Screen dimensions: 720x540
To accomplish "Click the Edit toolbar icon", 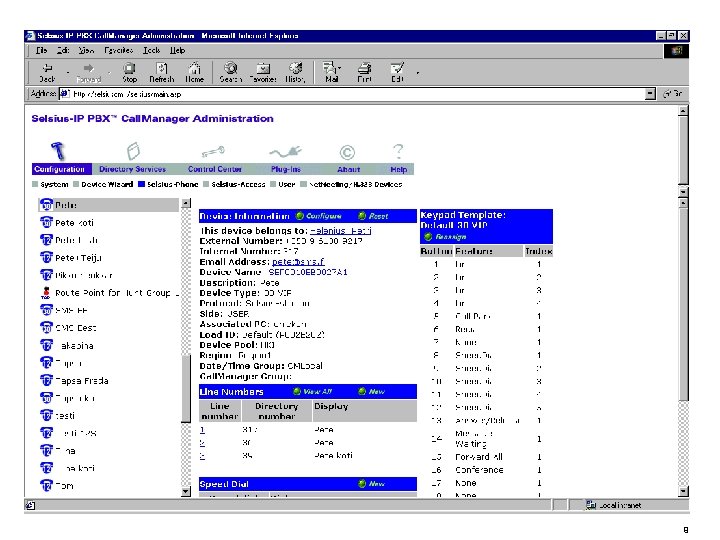I will pyautogui.click(x=397, y=73).
